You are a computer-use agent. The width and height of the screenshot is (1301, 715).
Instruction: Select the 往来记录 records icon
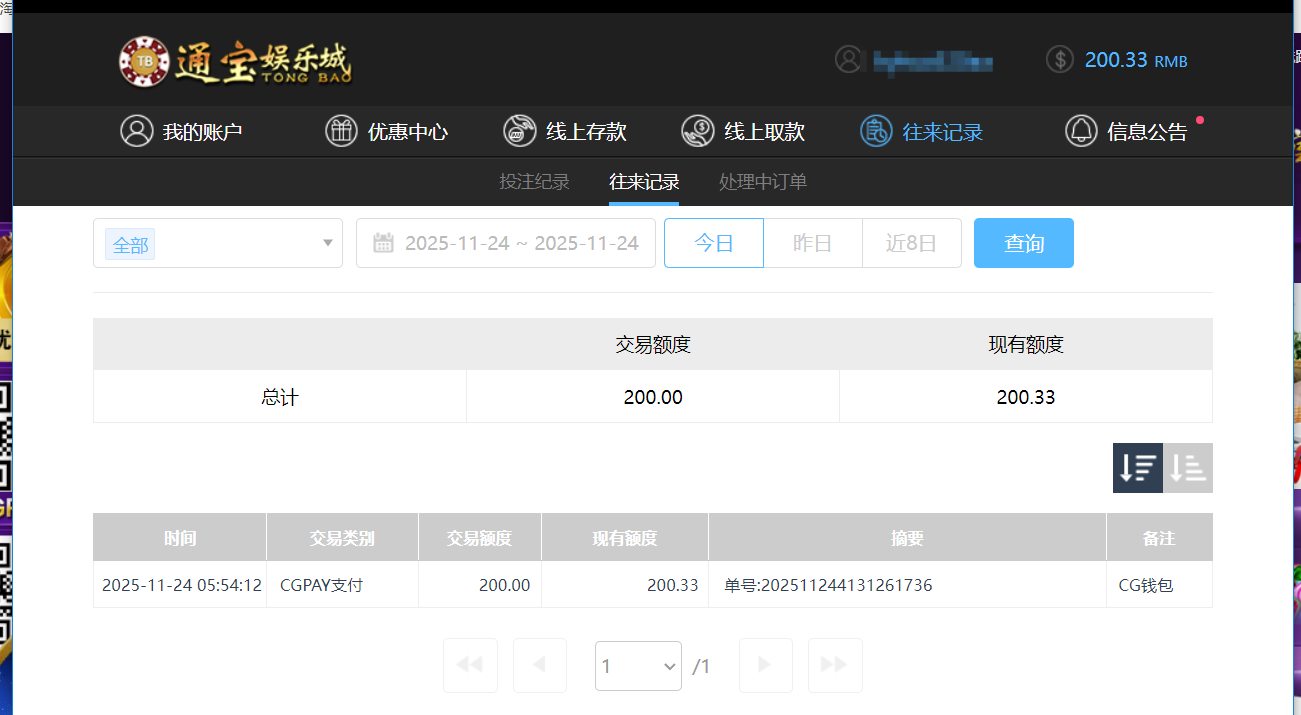click(x=876, y=130)
